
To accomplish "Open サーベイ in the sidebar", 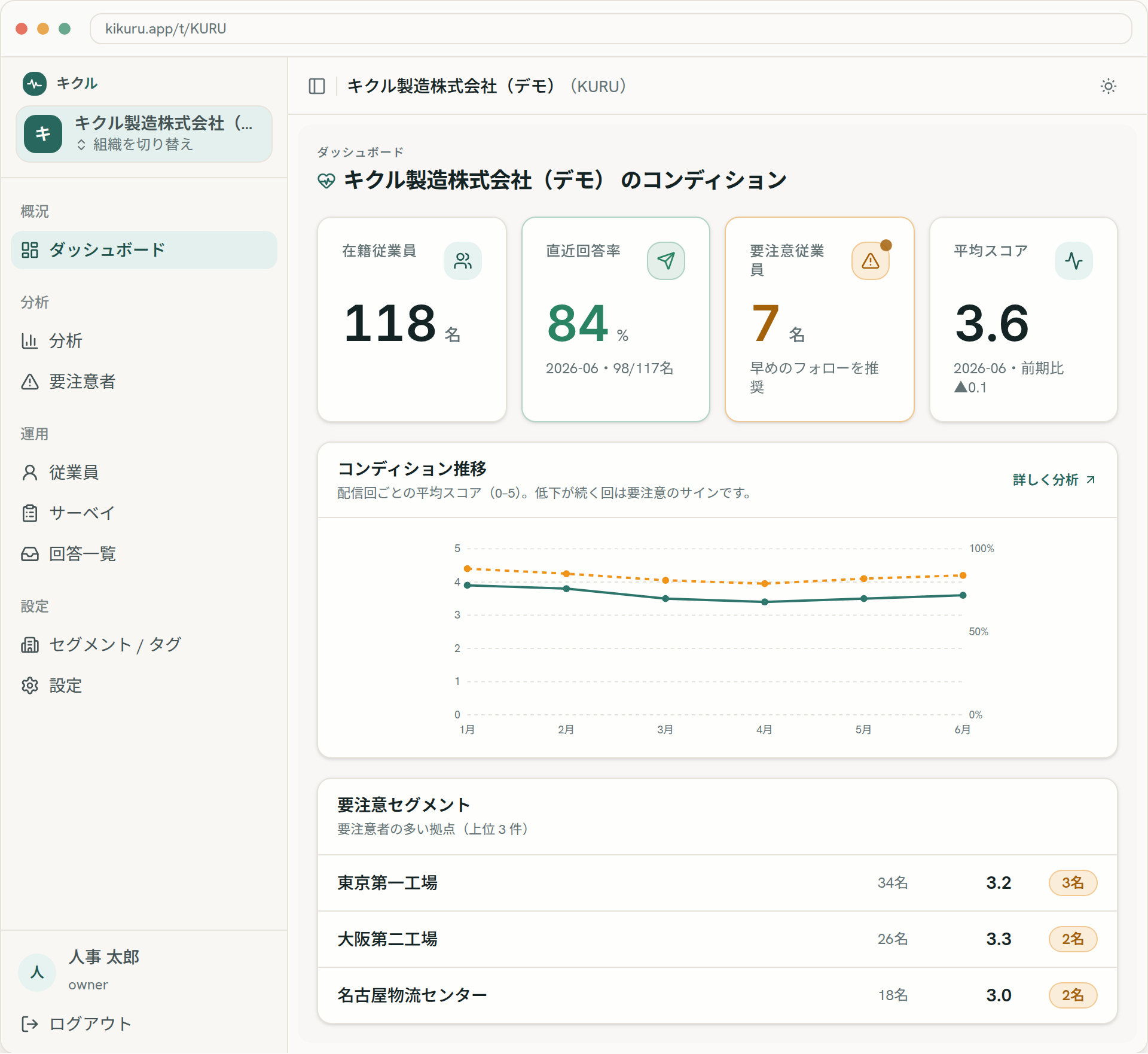I will pos(144,513).
